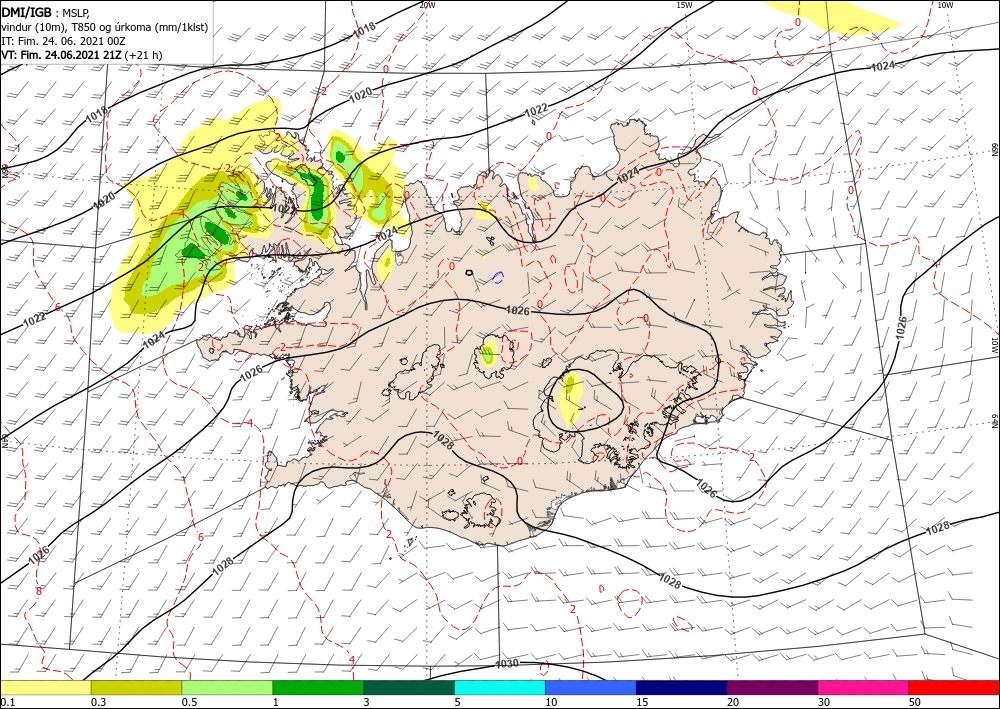Click the navy 15–20 mm legend swatch
This screenshot has width=1000, height=709.
click(682, 687)
